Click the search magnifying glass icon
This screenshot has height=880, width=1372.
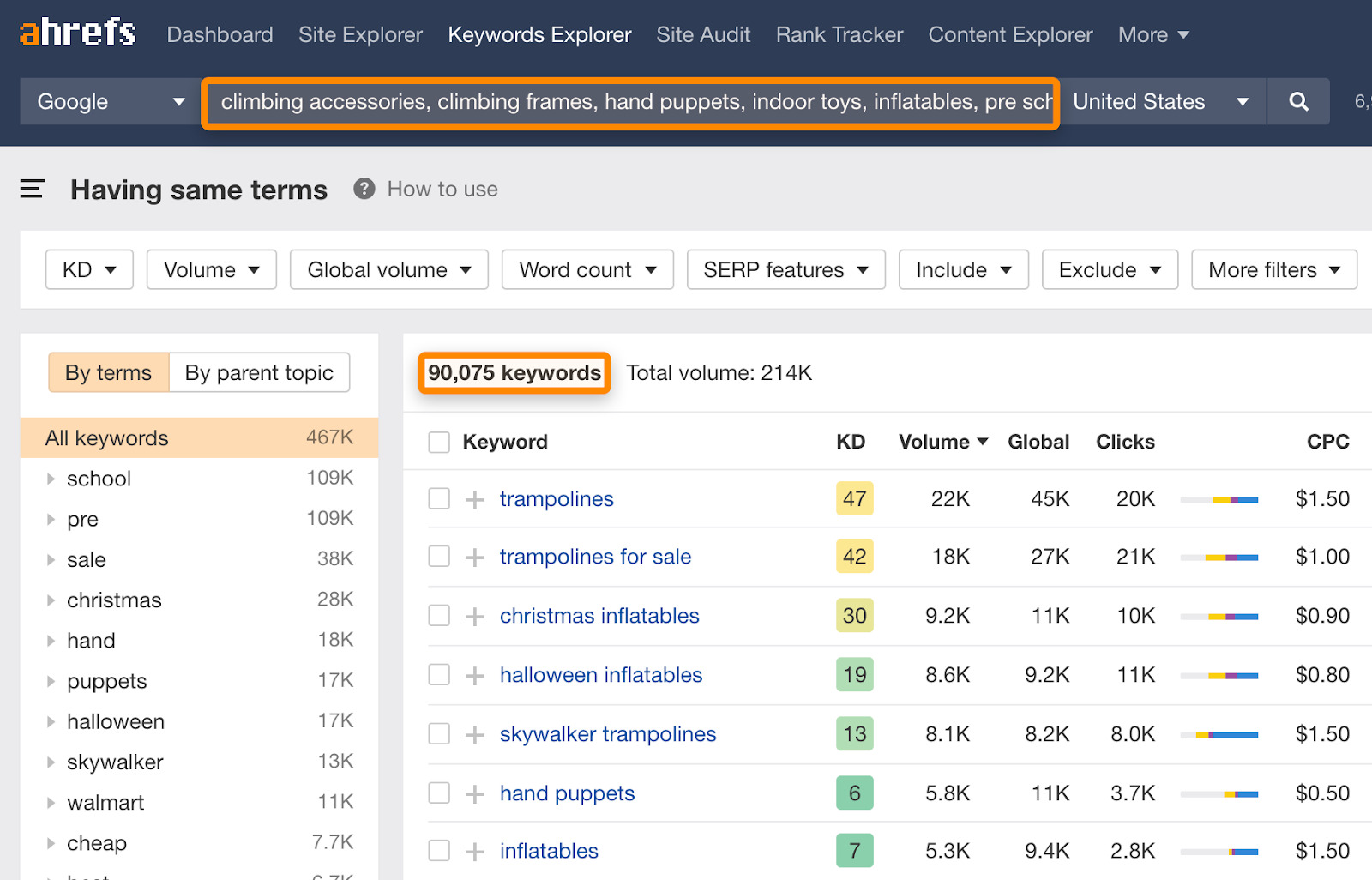(x=1297, y=101)
